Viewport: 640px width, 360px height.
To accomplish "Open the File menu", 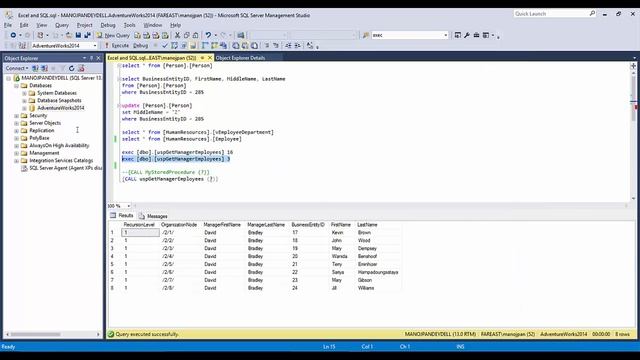I will 8,25.
